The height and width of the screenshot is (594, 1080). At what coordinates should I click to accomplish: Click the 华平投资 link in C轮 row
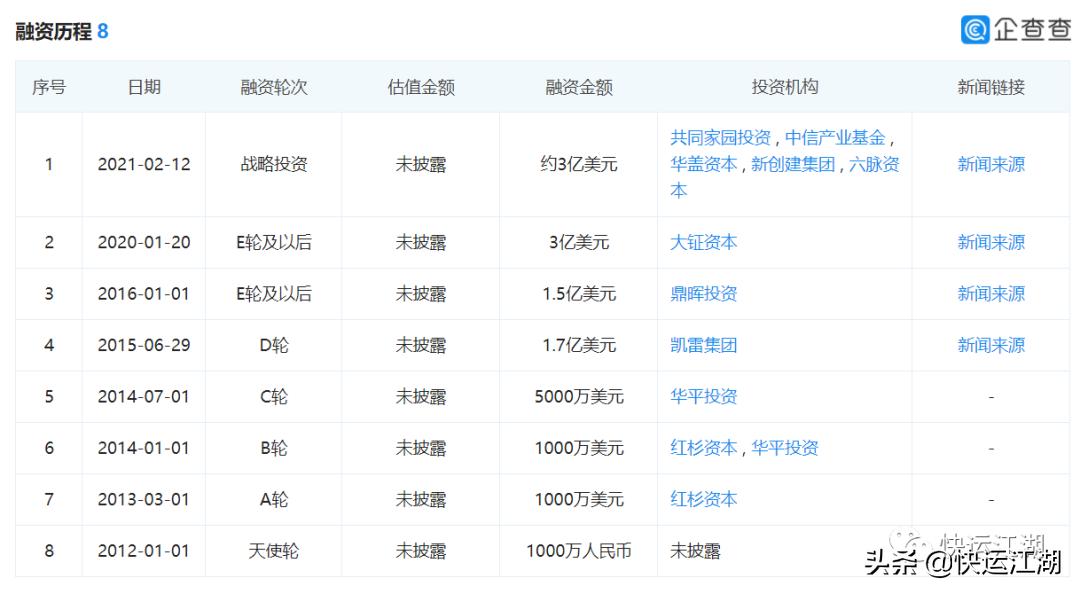pyautogui.click(x=705, y=396)
